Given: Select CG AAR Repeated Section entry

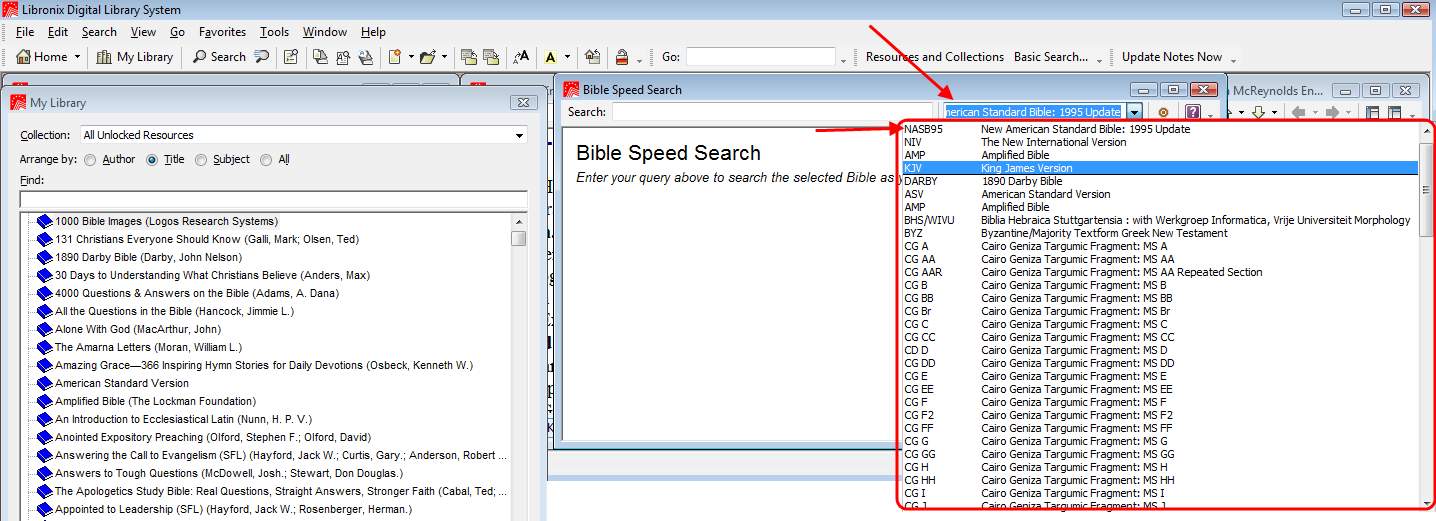Looking at the screenshot, I should click(1160, 272).
